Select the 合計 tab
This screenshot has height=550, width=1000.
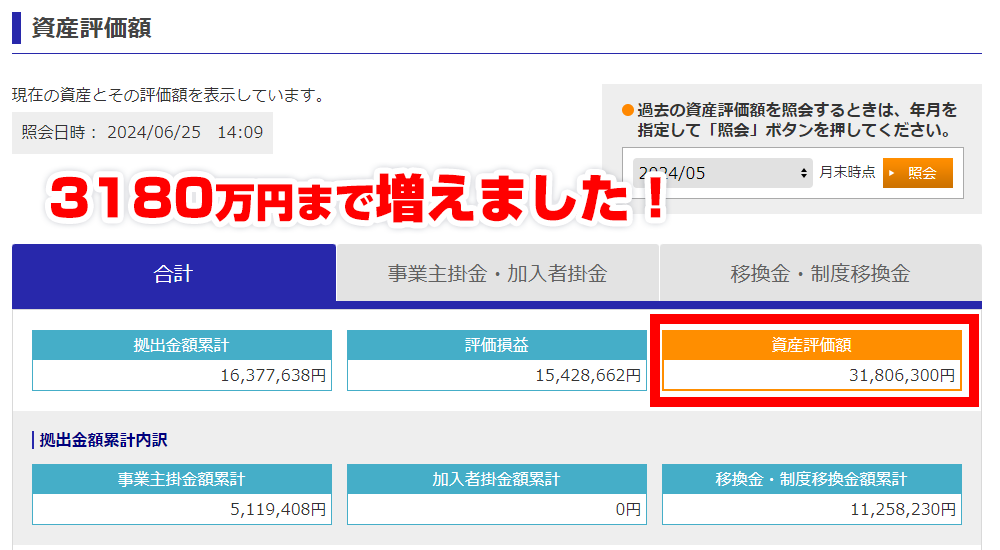(x=173, y=273)
